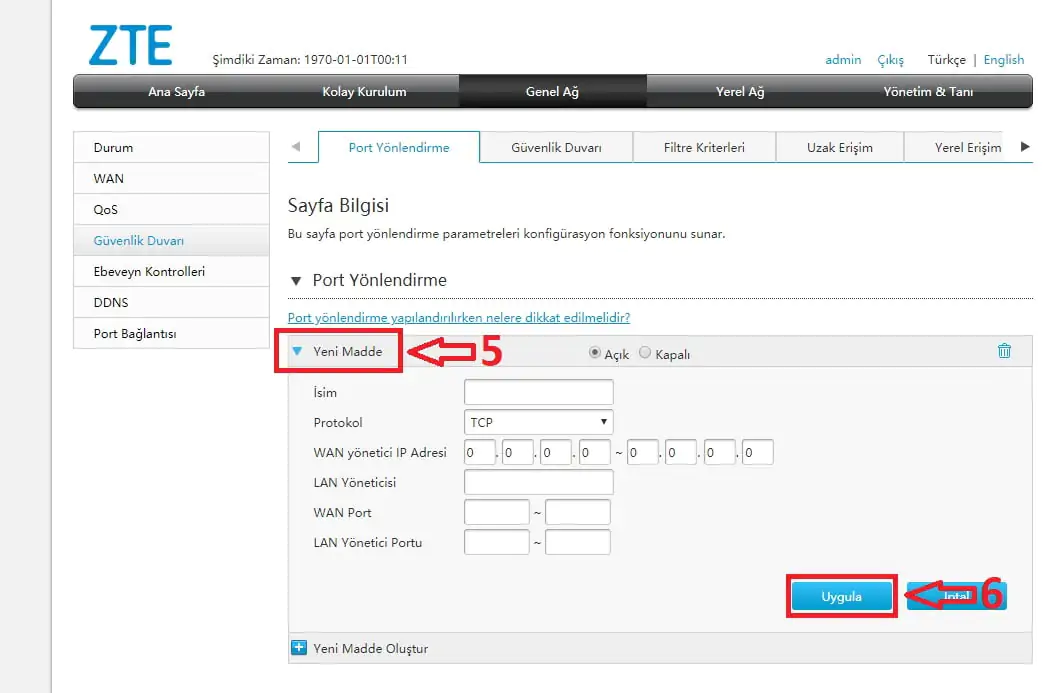Image resolution: width=1045 pixels, height=693 pixels.
Task: Open port forwarding help link
Action: [458, 318]
